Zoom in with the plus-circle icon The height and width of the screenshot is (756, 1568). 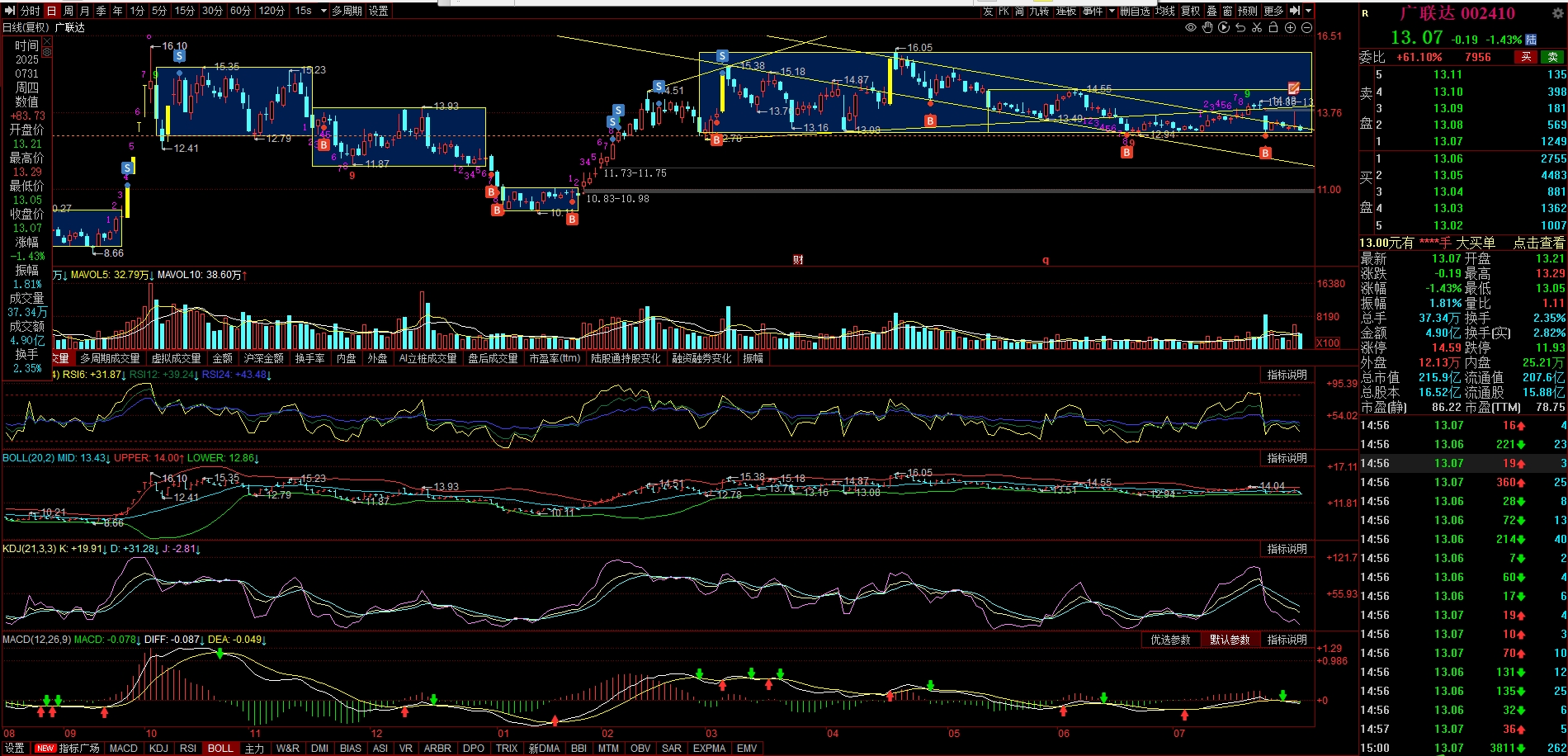pos(1290,27)
